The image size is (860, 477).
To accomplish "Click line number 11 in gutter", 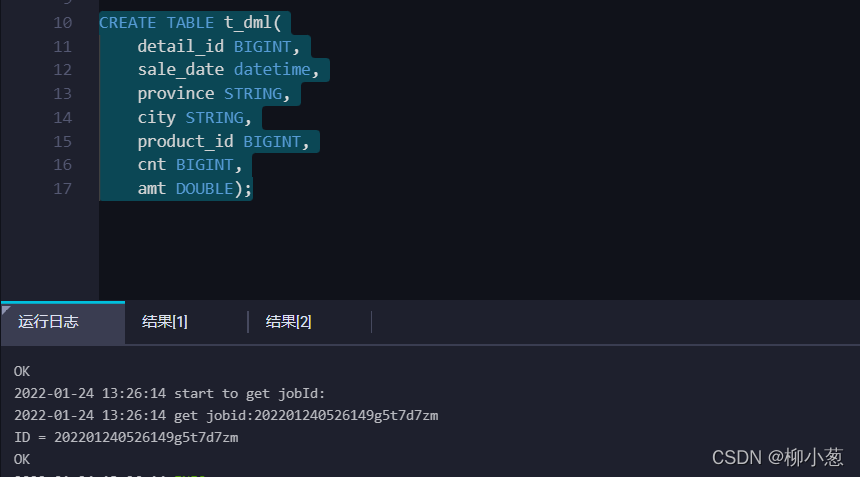I will coord(63,47).
